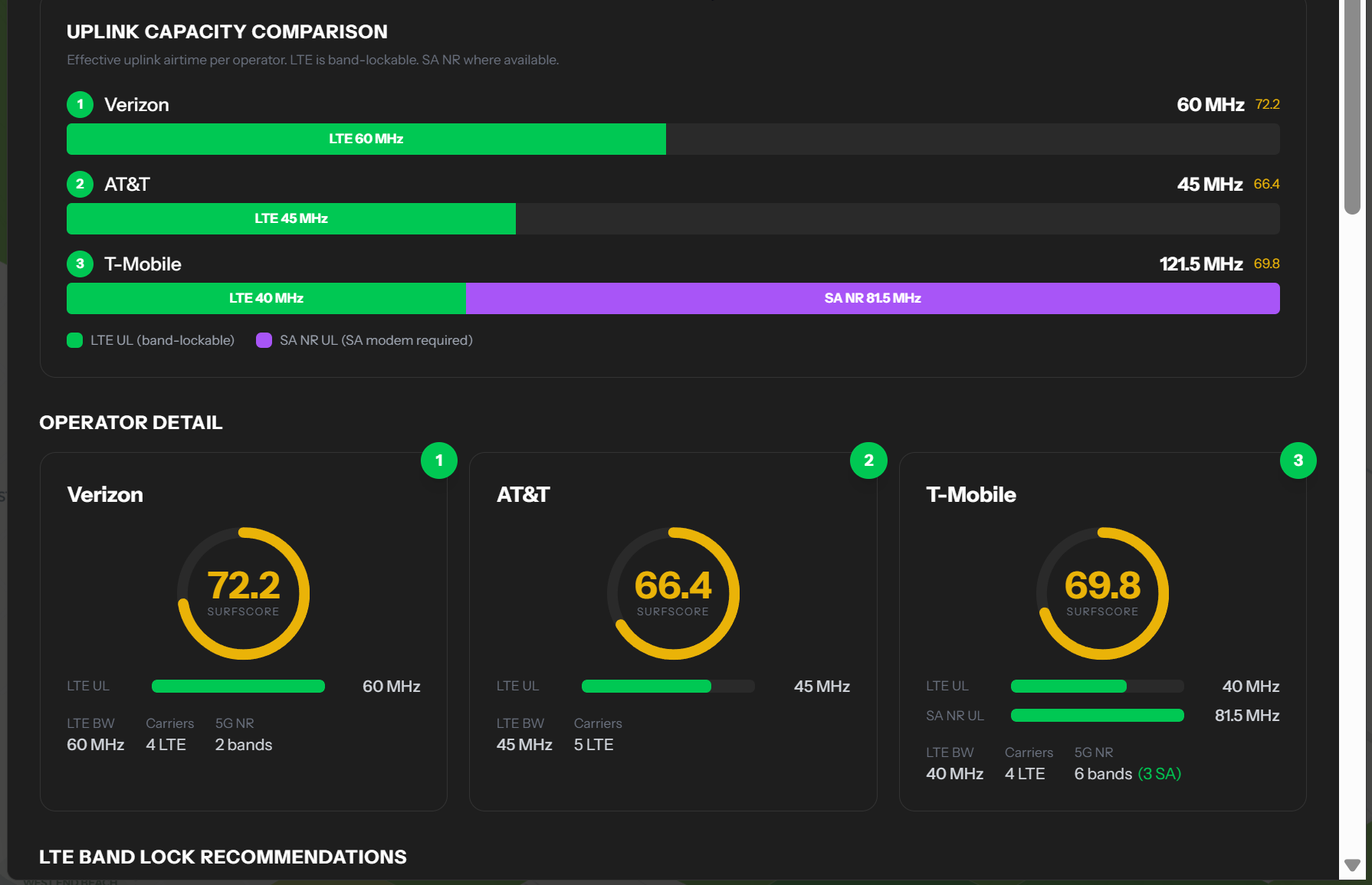Click the T-Mobile 69.8 SurfScore gauge
Screen dimensions: 1372x885
tap(1102, 593)
